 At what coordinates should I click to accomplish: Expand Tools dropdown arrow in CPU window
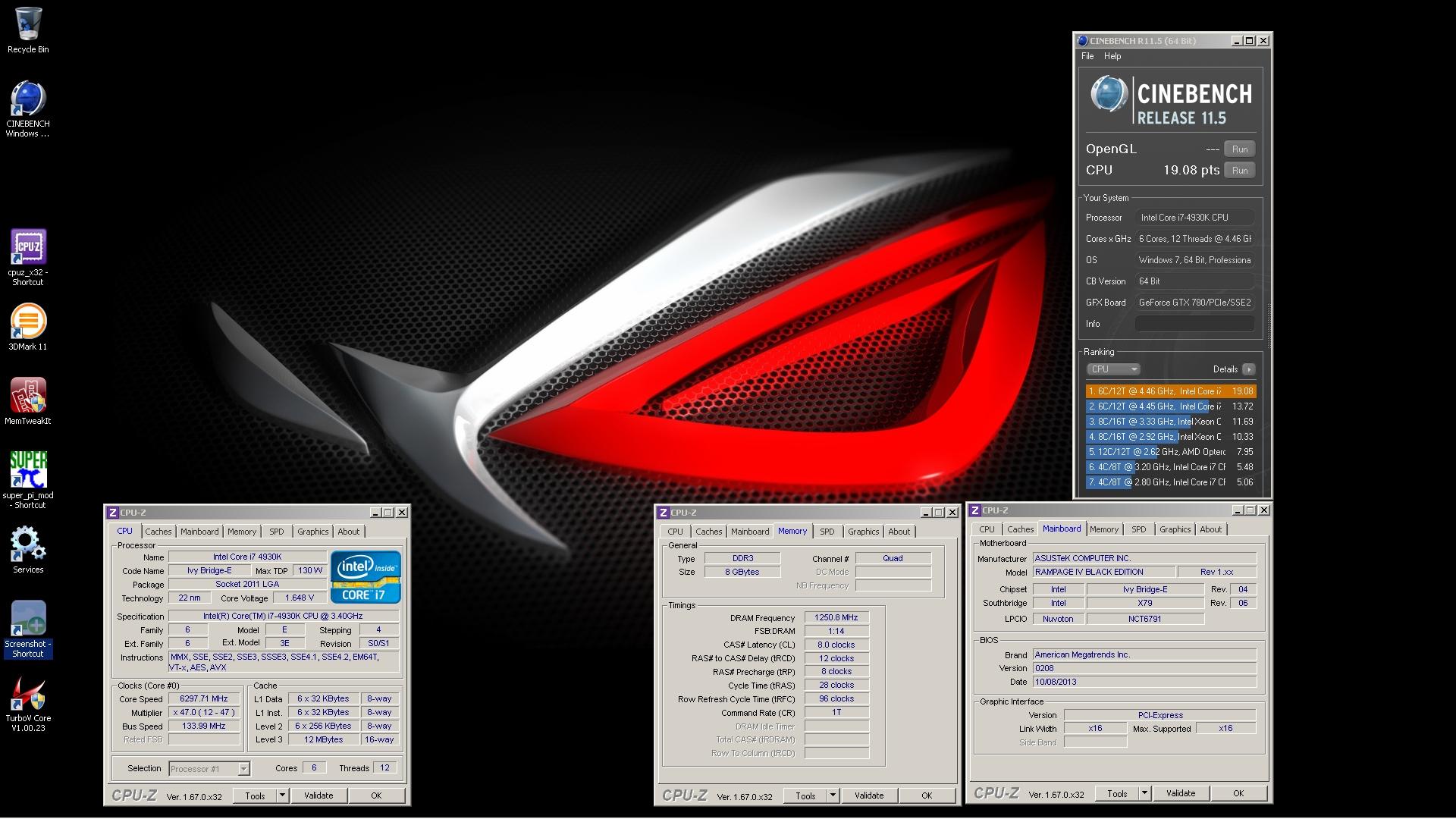282,795
